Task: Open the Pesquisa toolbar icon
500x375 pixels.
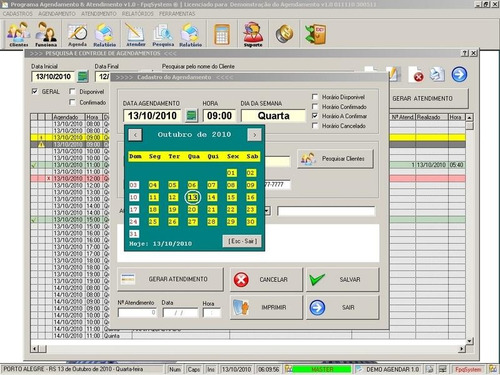Action: 163,34
